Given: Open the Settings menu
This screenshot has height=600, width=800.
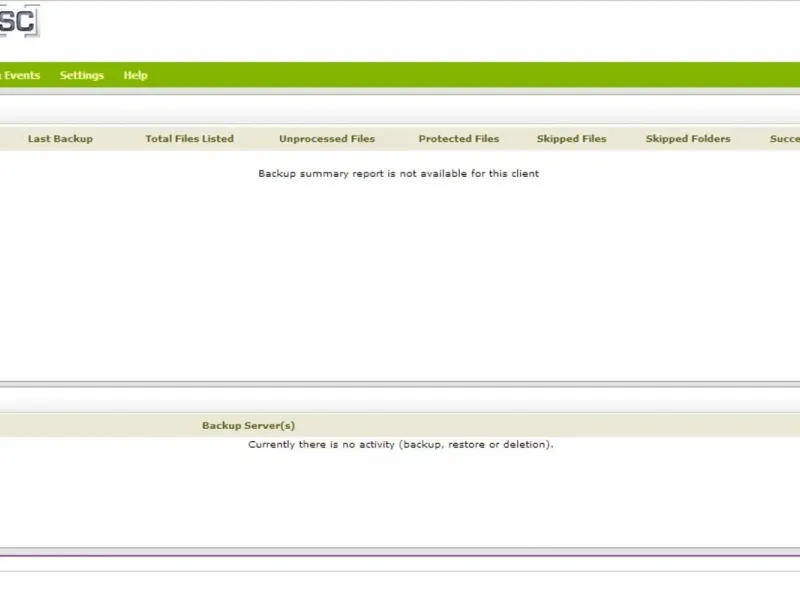Looking at the screenshot, I should (x=82, y=75).
